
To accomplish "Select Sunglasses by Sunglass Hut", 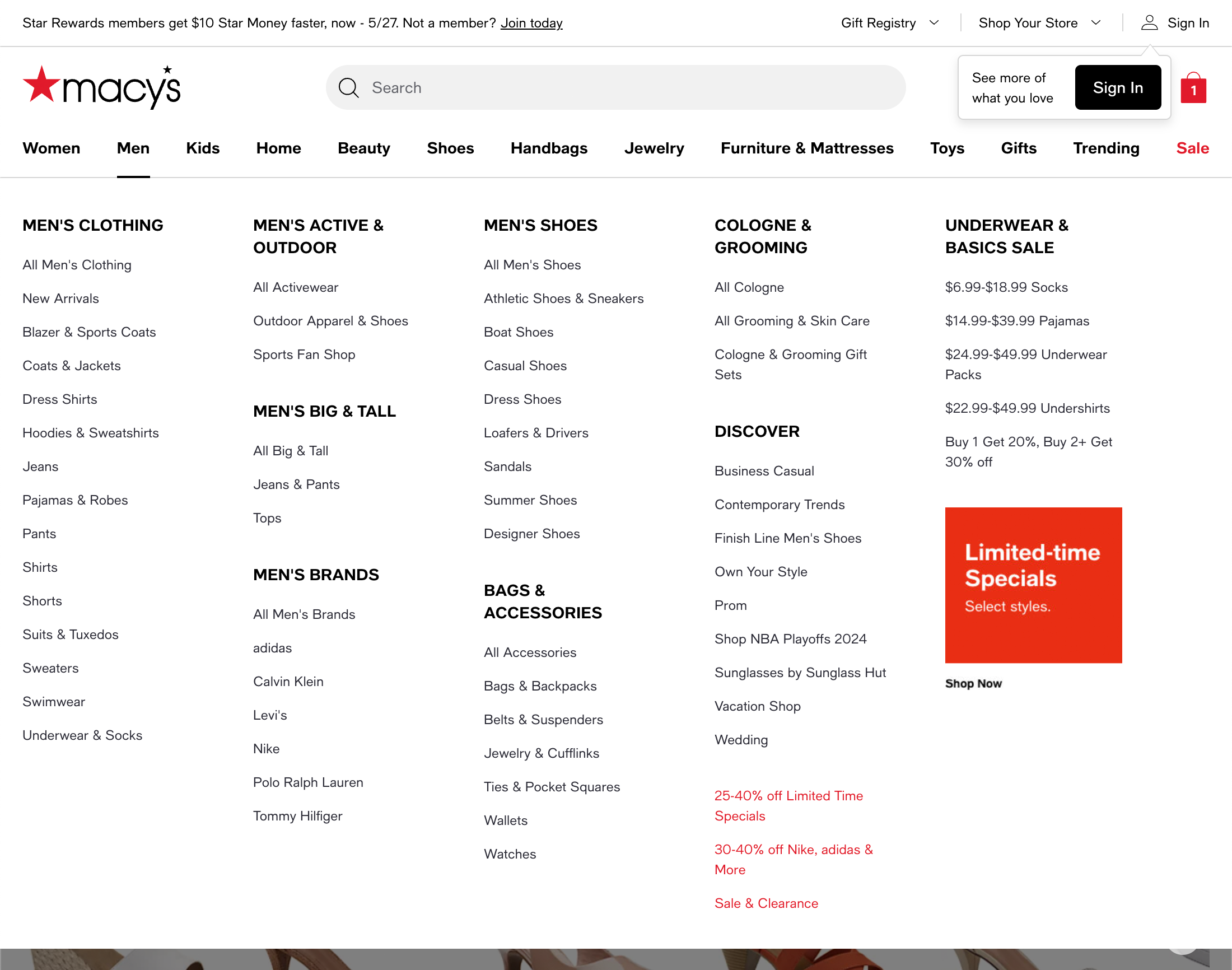I will click(800, 673).
